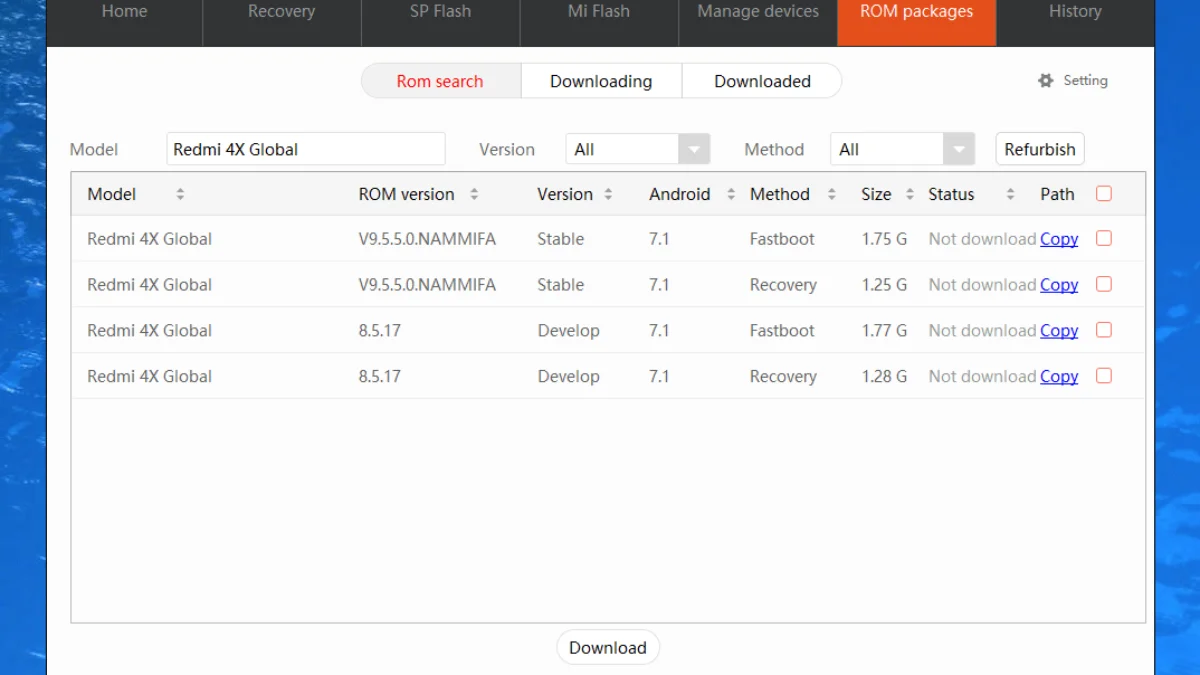The height and width of the screenshot is (675, 1200).
Task: Copy path for 8.5.17 Fastboot ROM
Action: point(1059,331)
